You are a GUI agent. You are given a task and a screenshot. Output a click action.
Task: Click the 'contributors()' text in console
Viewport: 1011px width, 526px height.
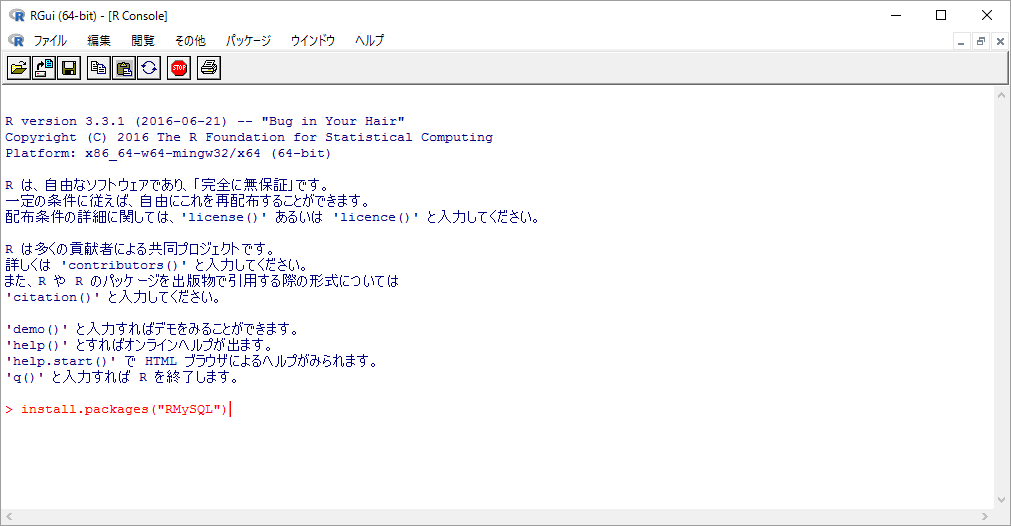[124, 265]
